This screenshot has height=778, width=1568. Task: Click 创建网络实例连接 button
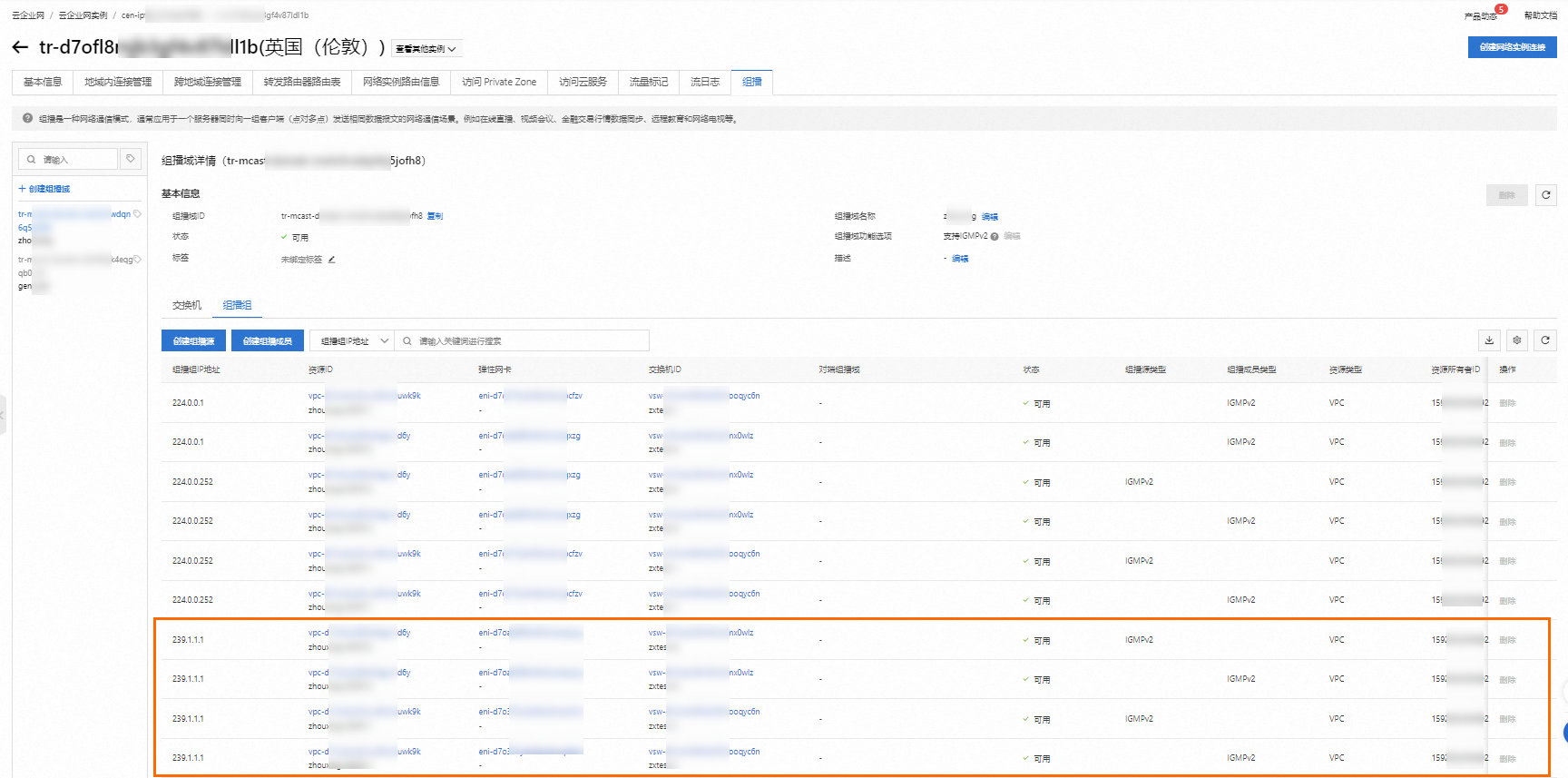coord(1512,48)
